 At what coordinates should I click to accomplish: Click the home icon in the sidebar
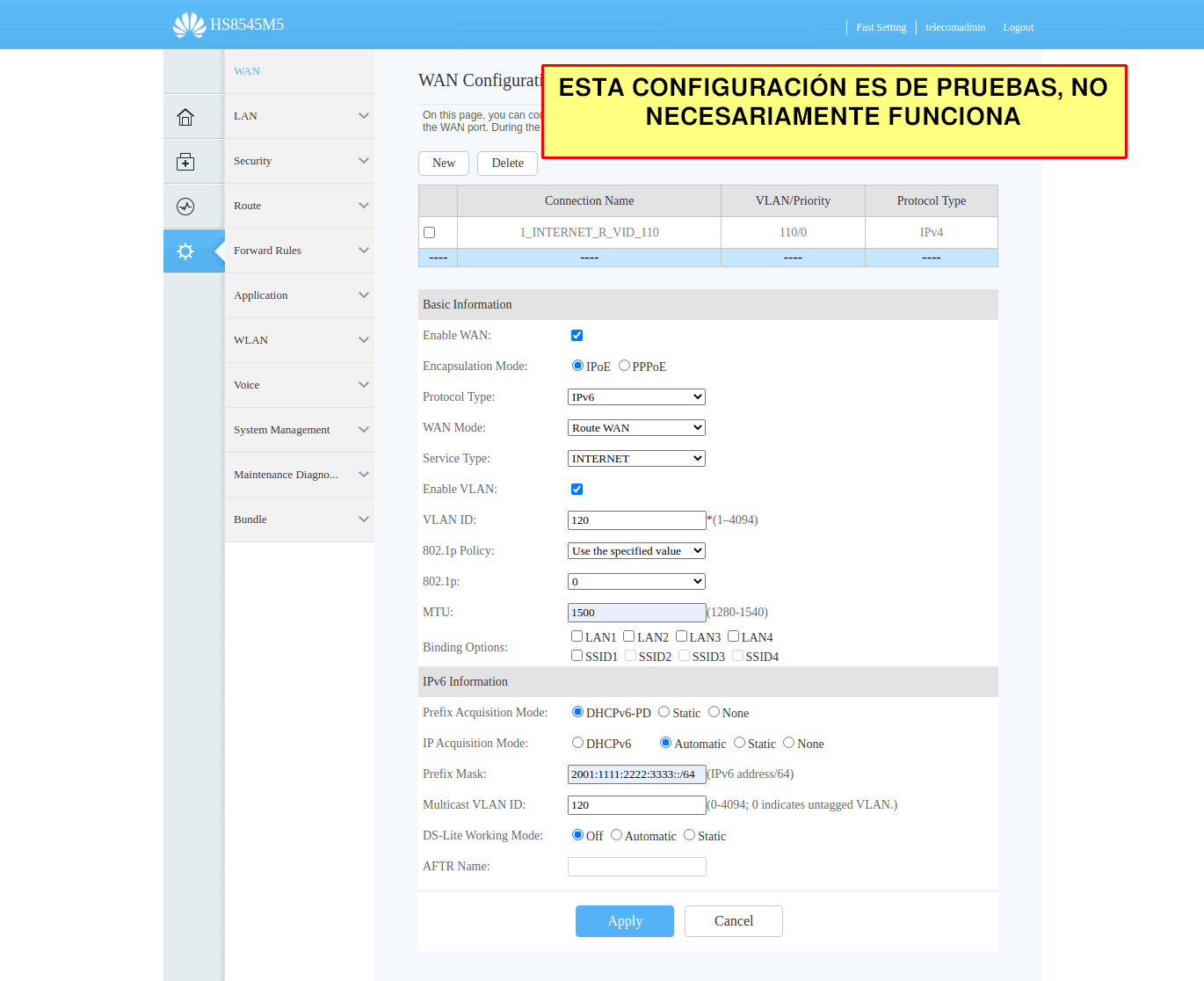pos(185,117)
